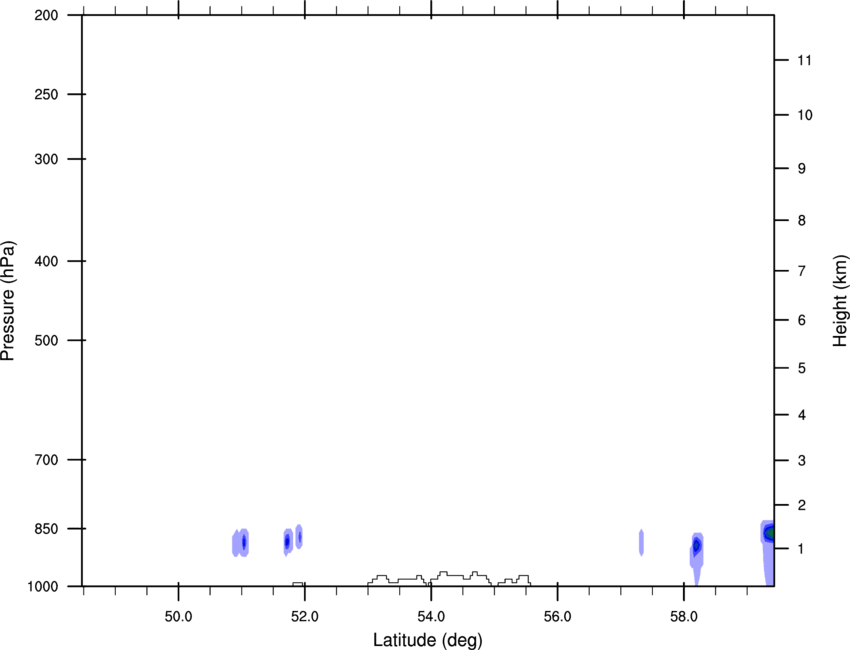Click the 850 pressure tick label
Viewport: 850px width, 650px height.
pos(46,529)
